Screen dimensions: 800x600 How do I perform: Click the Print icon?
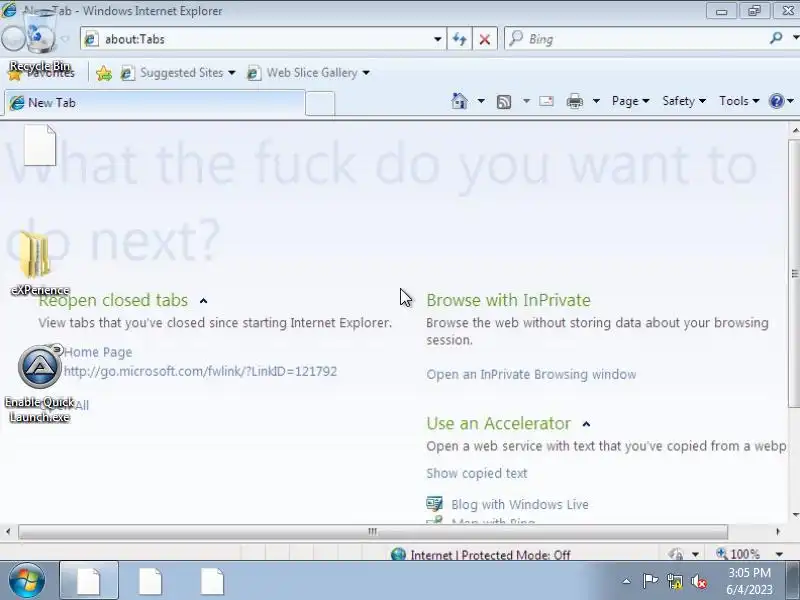pos(574,101)
